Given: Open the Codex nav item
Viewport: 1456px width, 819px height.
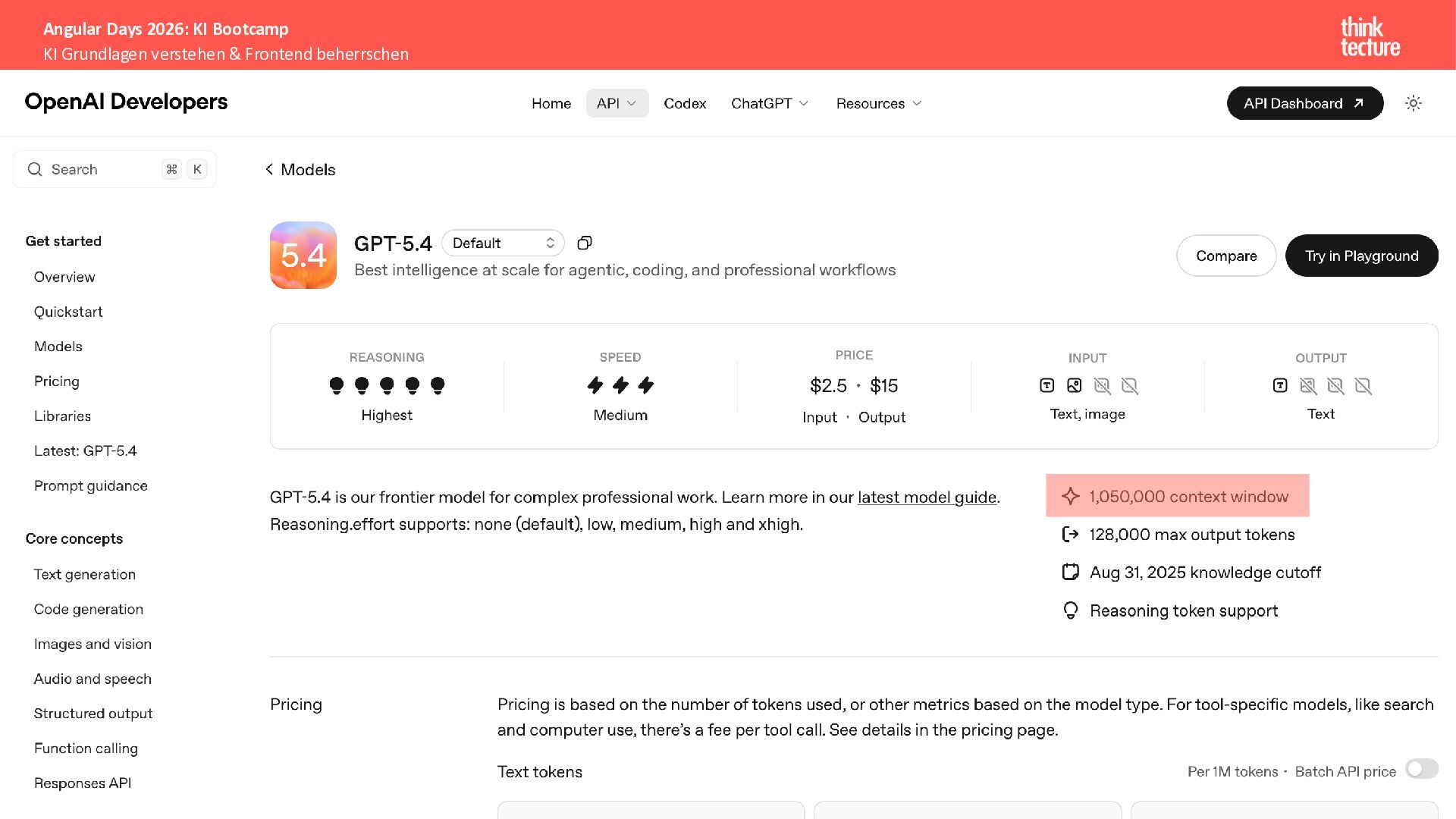Looking at the screenshot, I should pyautogui.click(x=685, y=103).
